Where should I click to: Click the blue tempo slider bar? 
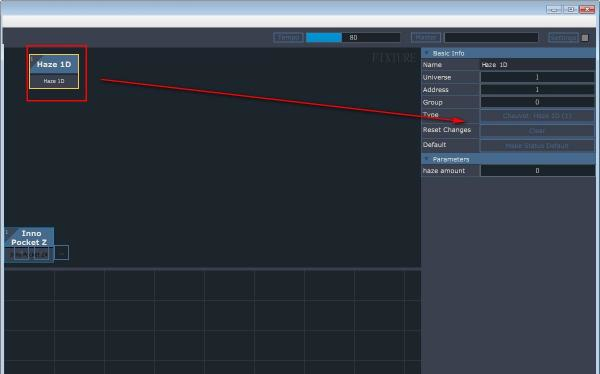pyautogui.click(x=324, y=38)
